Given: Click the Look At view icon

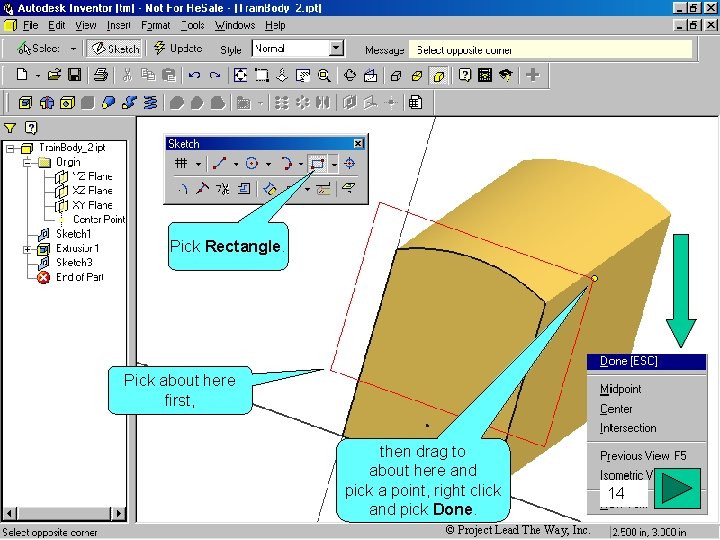Looking at the screenshot, I should pyautogui.click(x=371, y=75).
